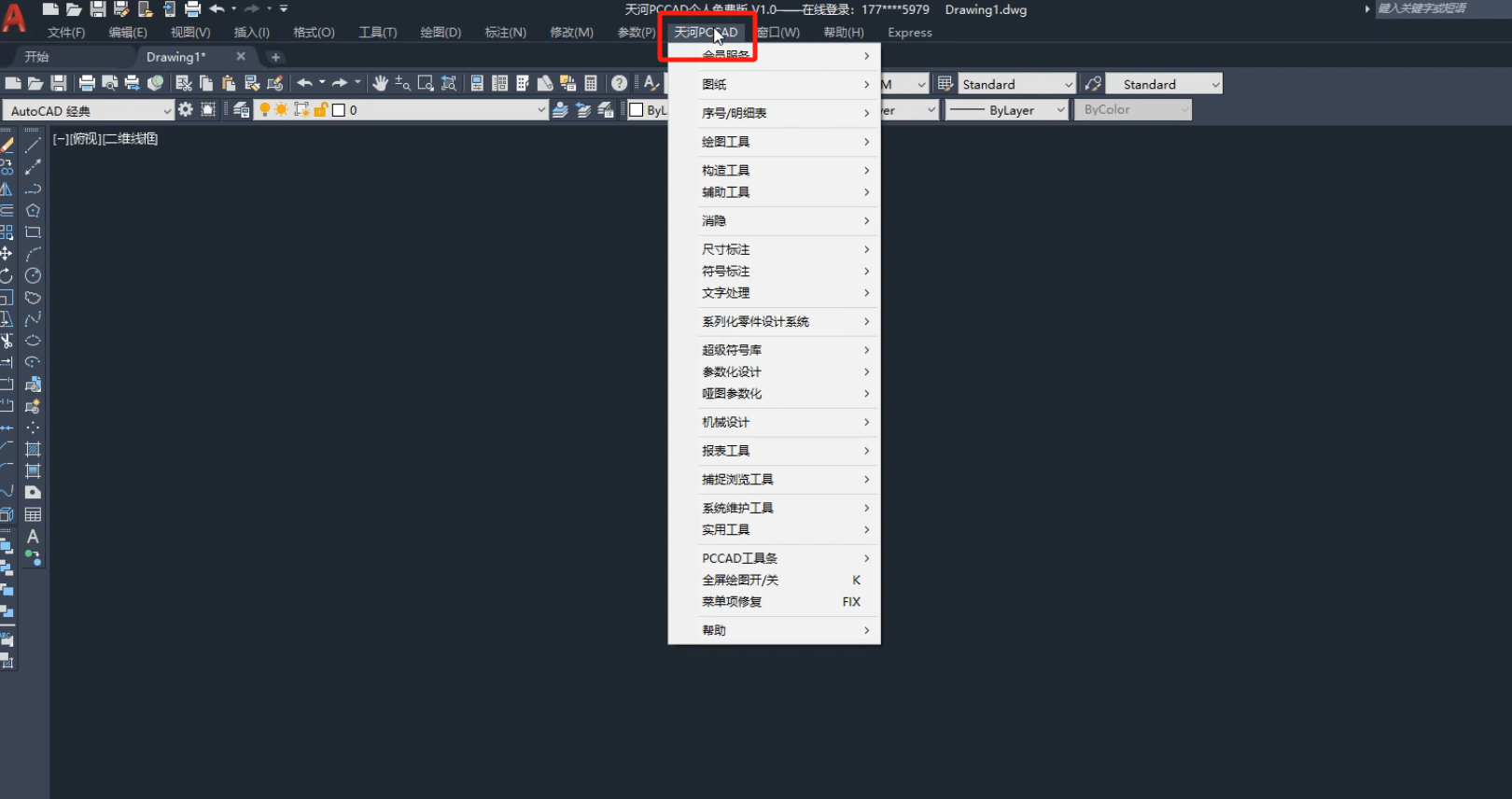Expand the 图纸 submenu
This screenshot has width=1512, height=799.
click(x=775, y=84)
